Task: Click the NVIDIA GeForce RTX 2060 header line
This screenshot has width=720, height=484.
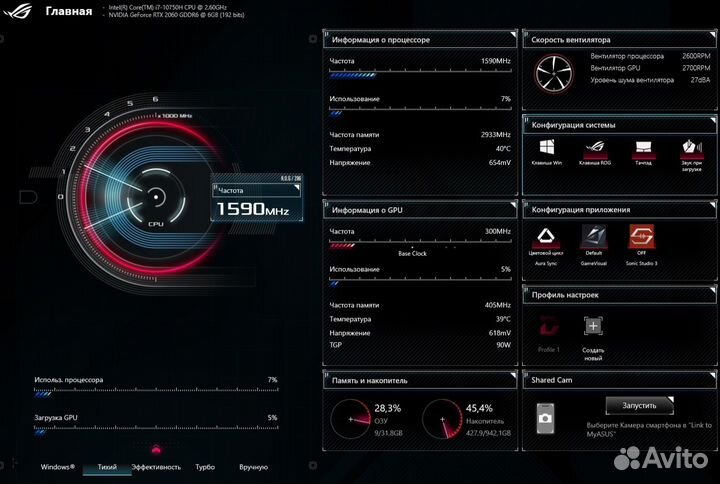Action: click(x=177, y=15)
